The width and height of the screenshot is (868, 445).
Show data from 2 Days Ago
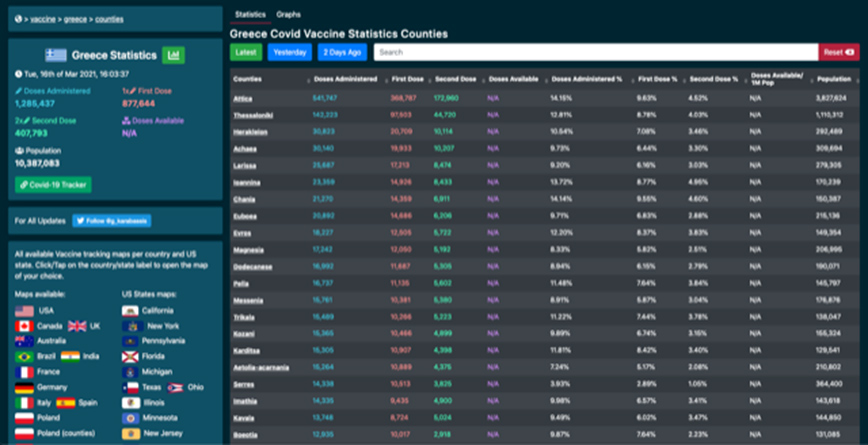click(343, 52)
